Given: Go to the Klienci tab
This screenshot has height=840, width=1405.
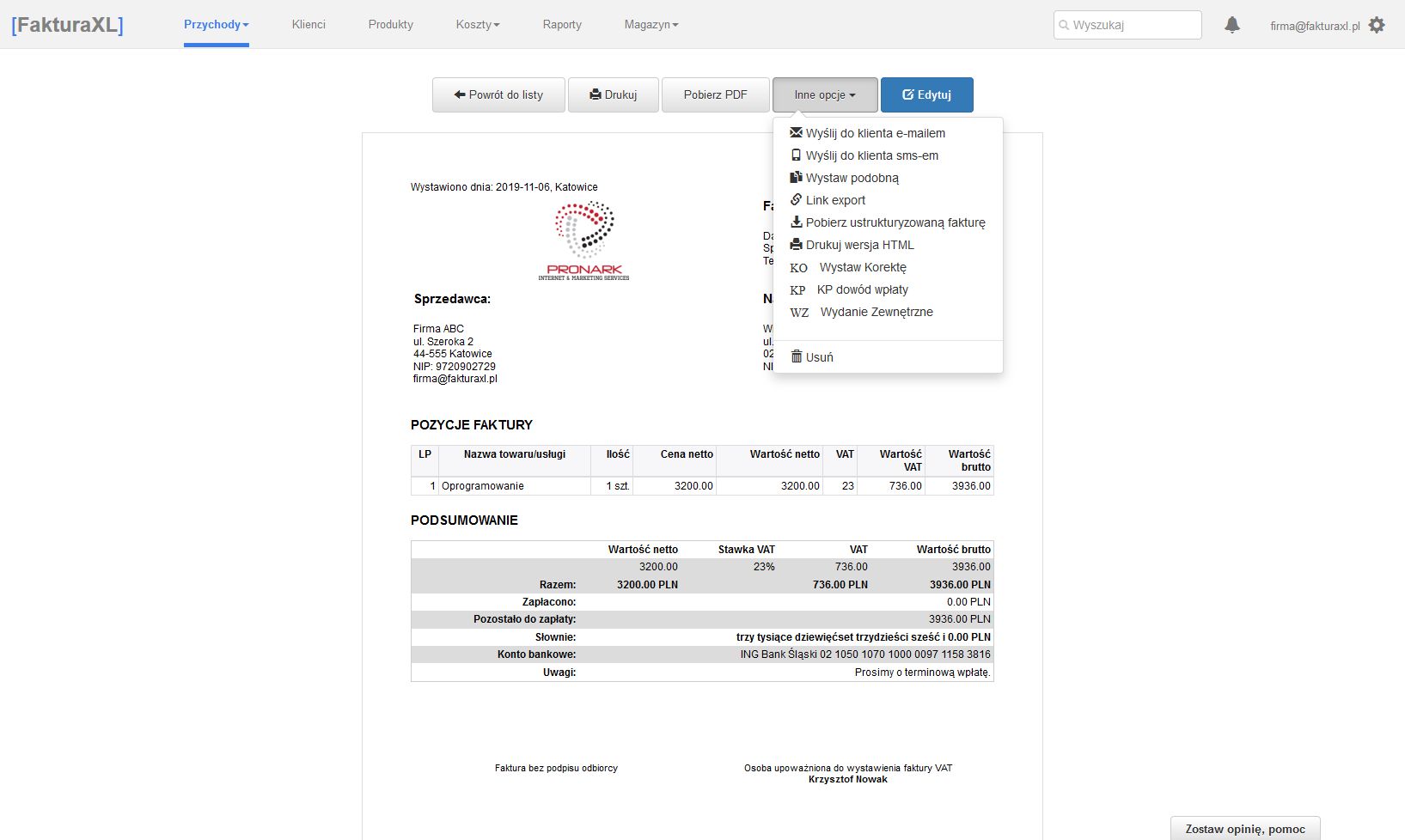Looking at the screenshot, I should point(308,24).
